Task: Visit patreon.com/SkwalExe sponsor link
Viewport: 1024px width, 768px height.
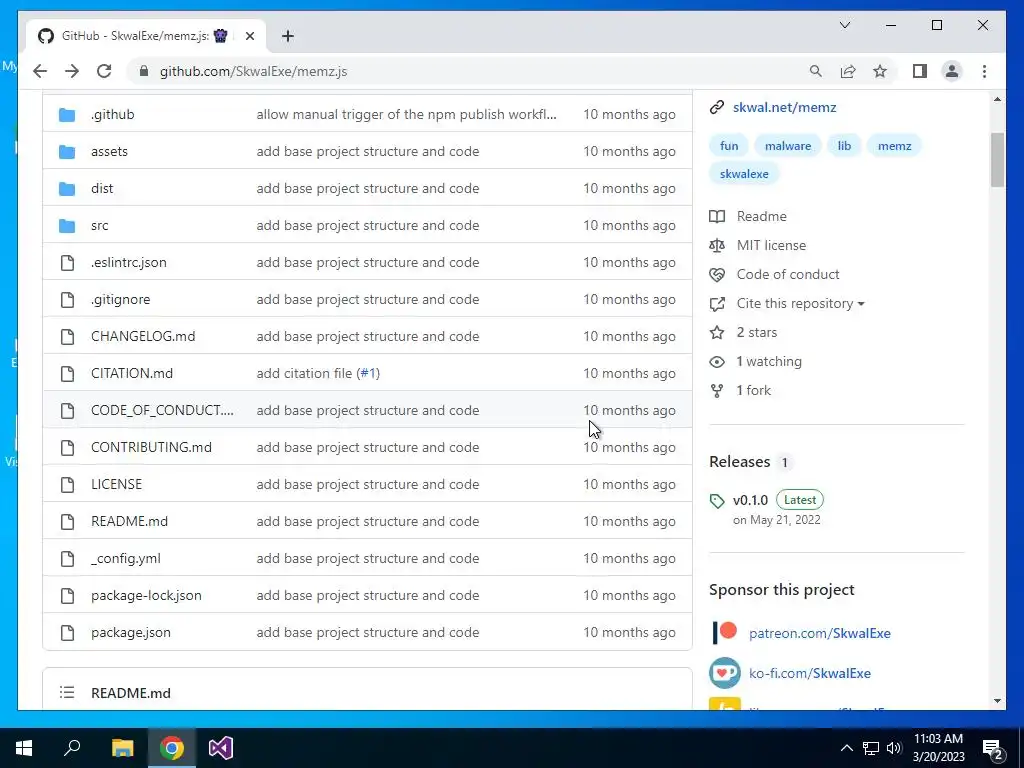Action: click(x=820, y=633)
